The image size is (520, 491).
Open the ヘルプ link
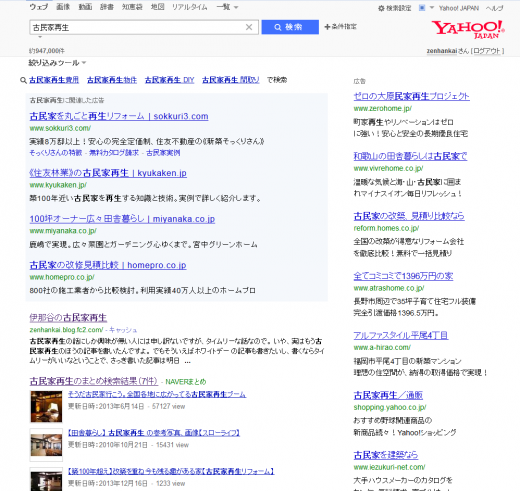click(x=494, y=8)
